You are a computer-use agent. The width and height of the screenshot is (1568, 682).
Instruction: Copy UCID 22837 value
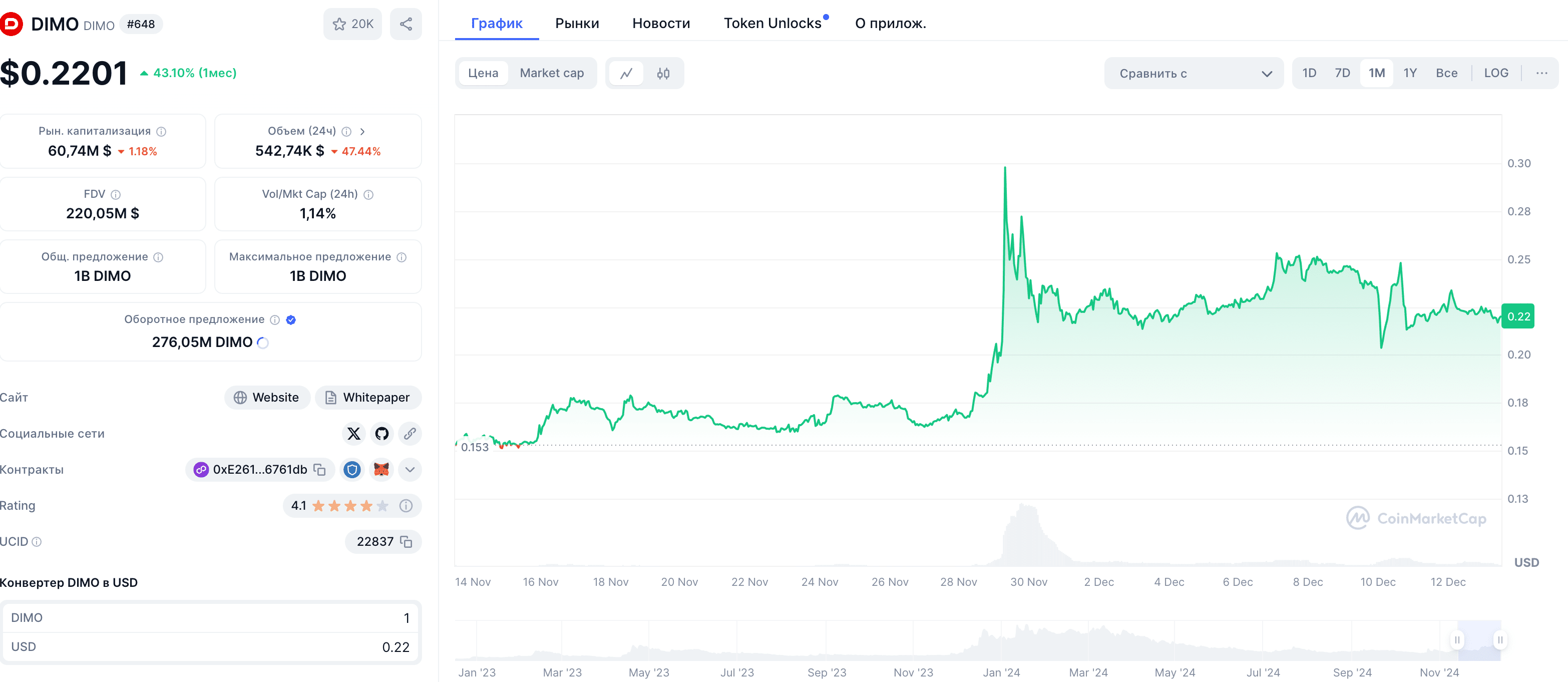click(x=407, y=542)
